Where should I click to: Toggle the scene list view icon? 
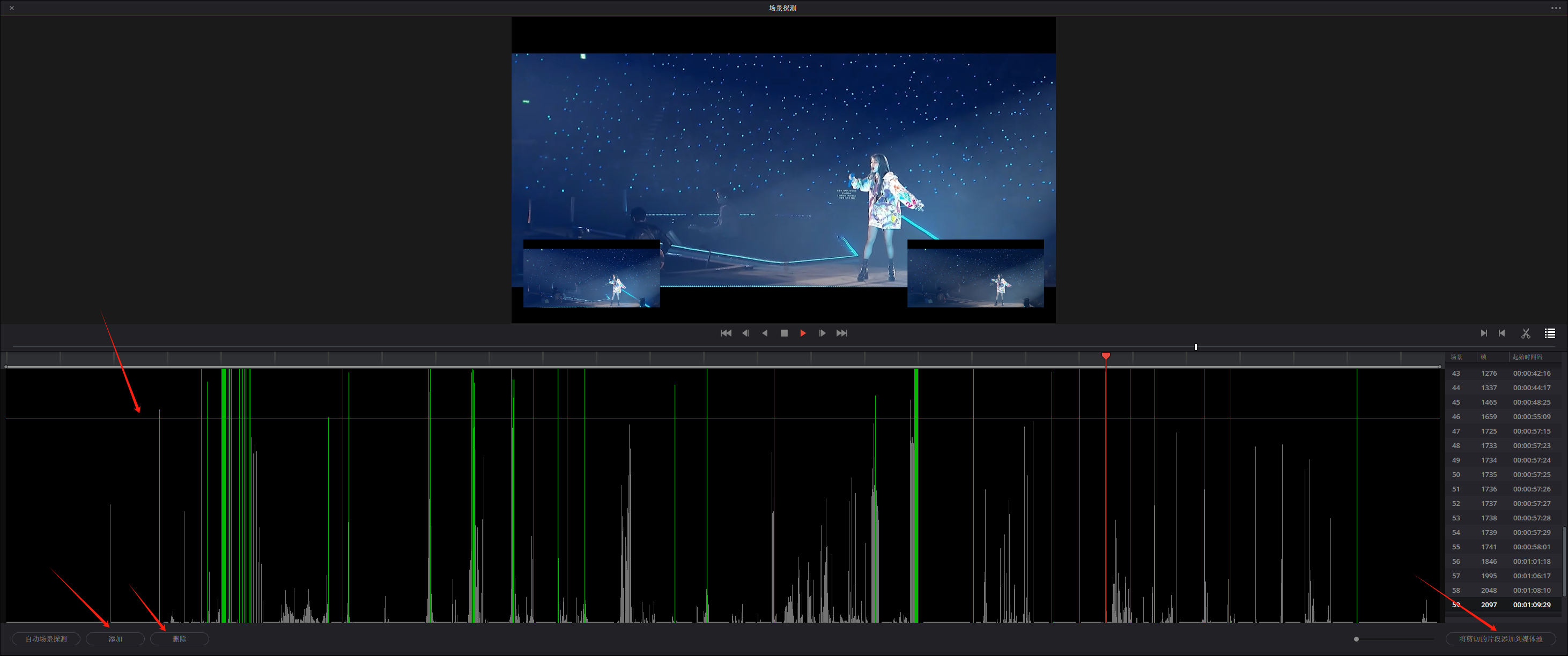[1550, 333]
